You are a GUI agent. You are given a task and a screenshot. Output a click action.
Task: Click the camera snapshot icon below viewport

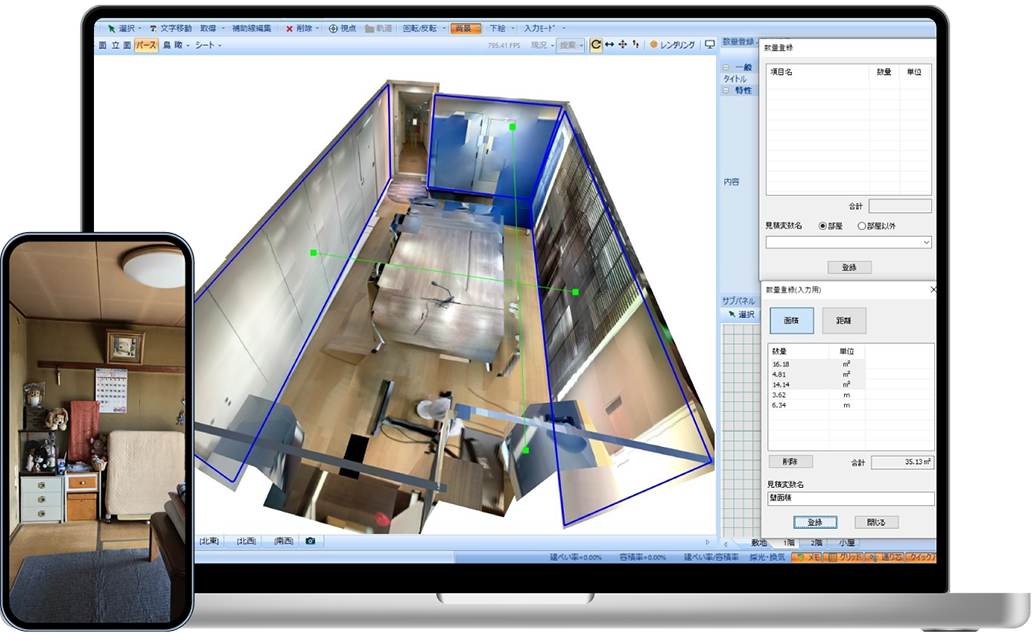click(310, 541)
